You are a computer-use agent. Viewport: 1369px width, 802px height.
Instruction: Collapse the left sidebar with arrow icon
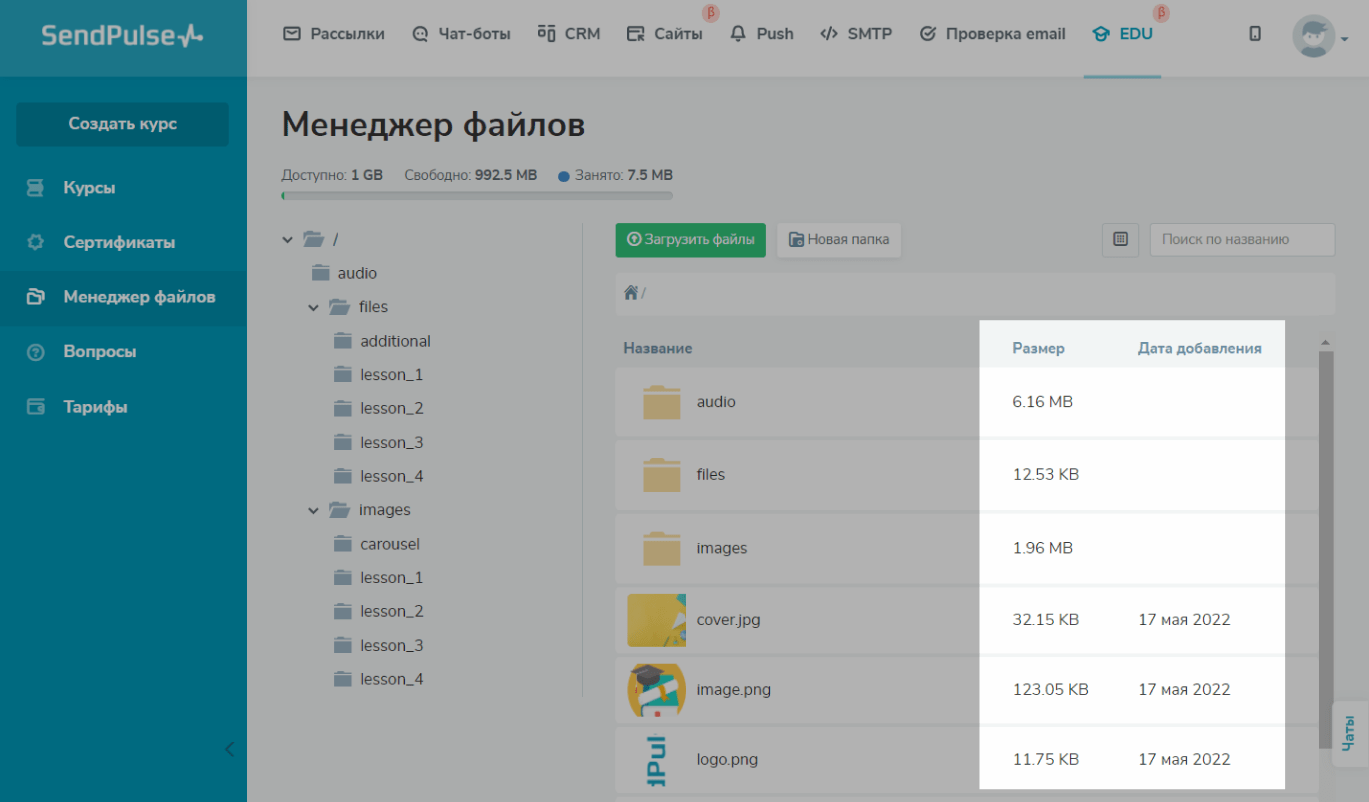tap(229, 748)
